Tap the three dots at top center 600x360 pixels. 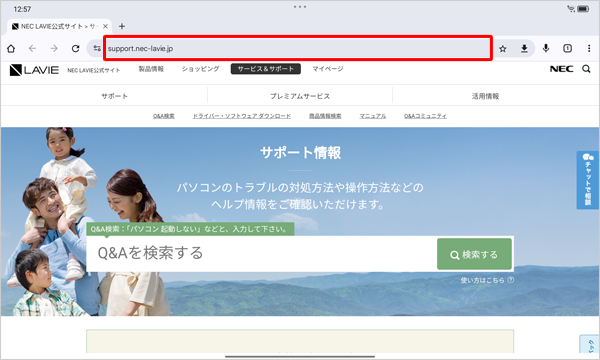(300, 7)
